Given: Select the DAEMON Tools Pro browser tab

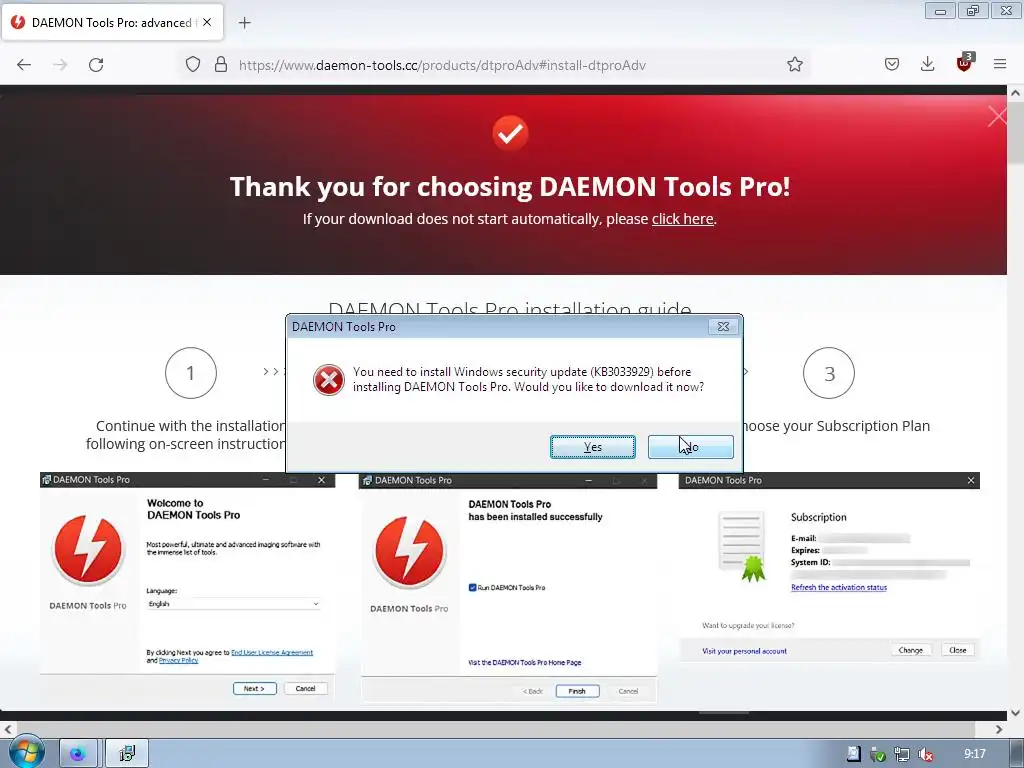Looking at the screenshot, I should 112,22.
